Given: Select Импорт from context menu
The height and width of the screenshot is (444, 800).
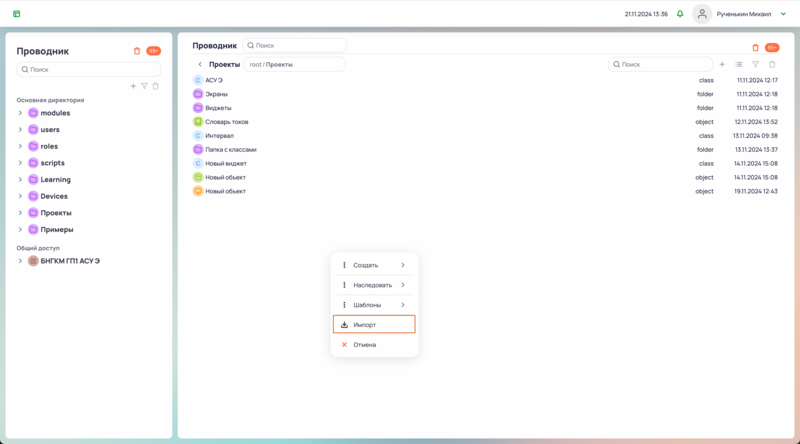Looking at the screenshot, I should pos(374,325).
